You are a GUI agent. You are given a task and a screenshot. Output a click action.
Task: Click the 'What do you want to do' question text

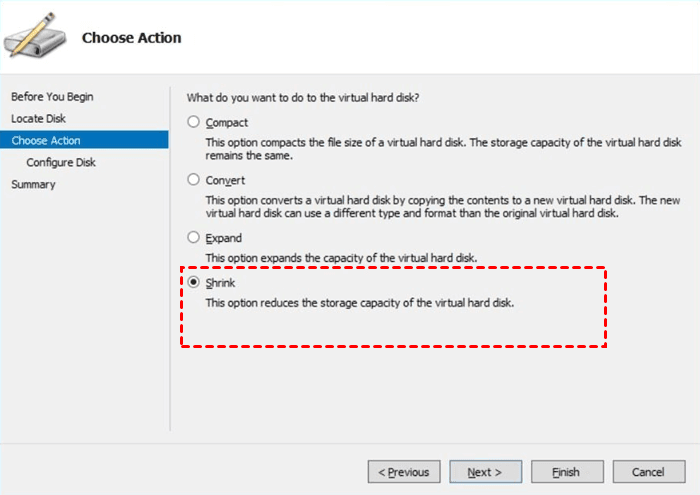click(x=302, y=97)
